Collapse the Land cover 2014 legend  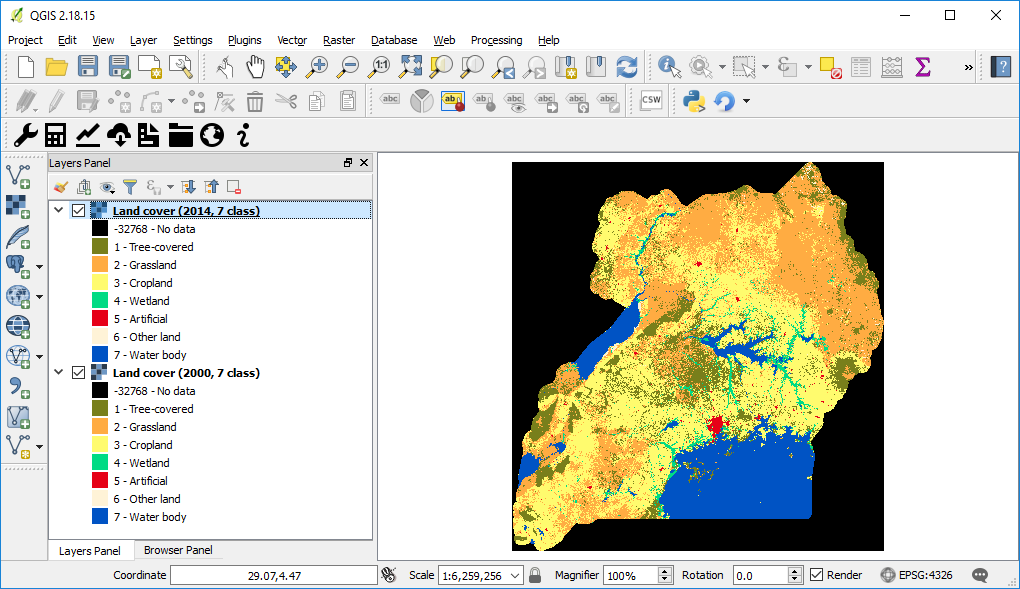tap(59, 211)
